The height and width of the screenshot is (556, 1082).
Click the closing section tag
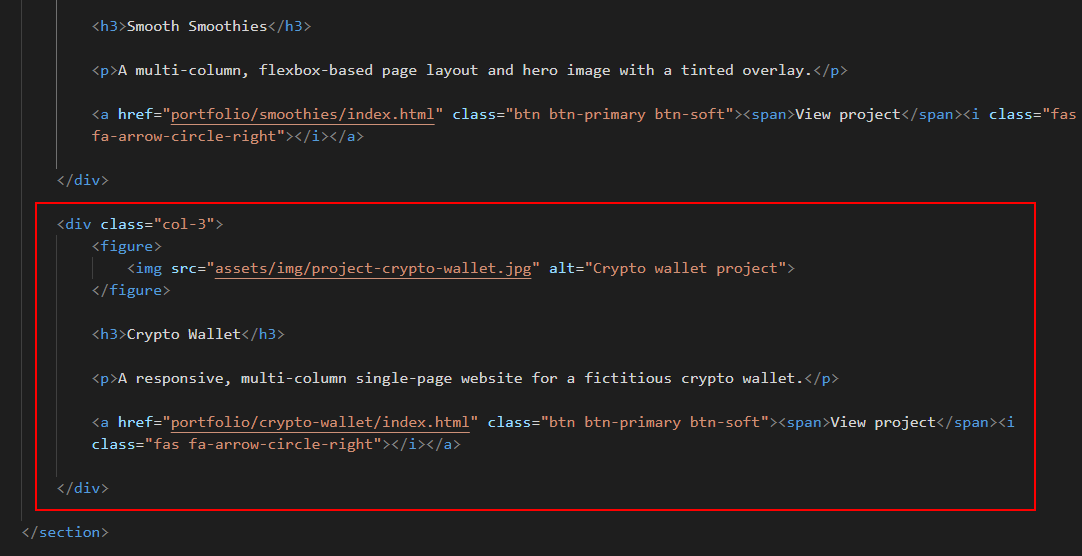tap(66, 533)
